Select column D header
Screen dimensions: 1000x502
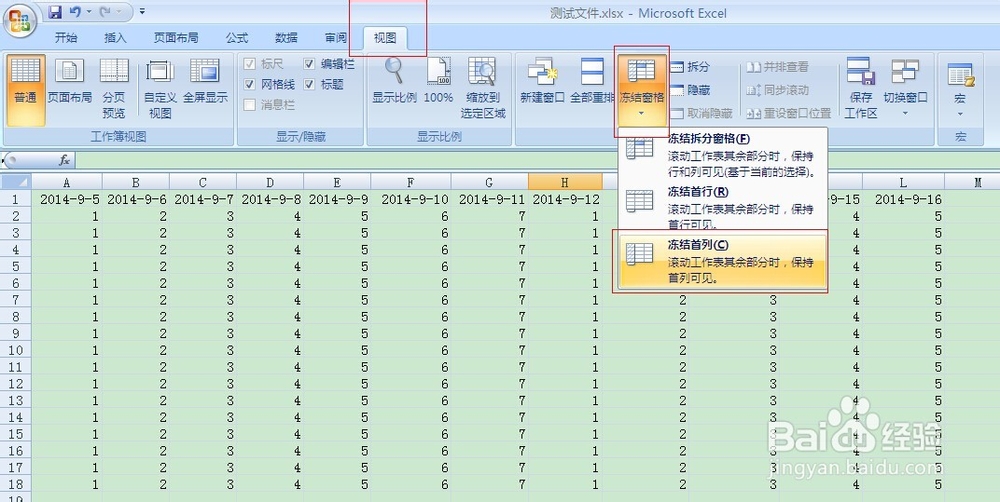pos(270,182)
